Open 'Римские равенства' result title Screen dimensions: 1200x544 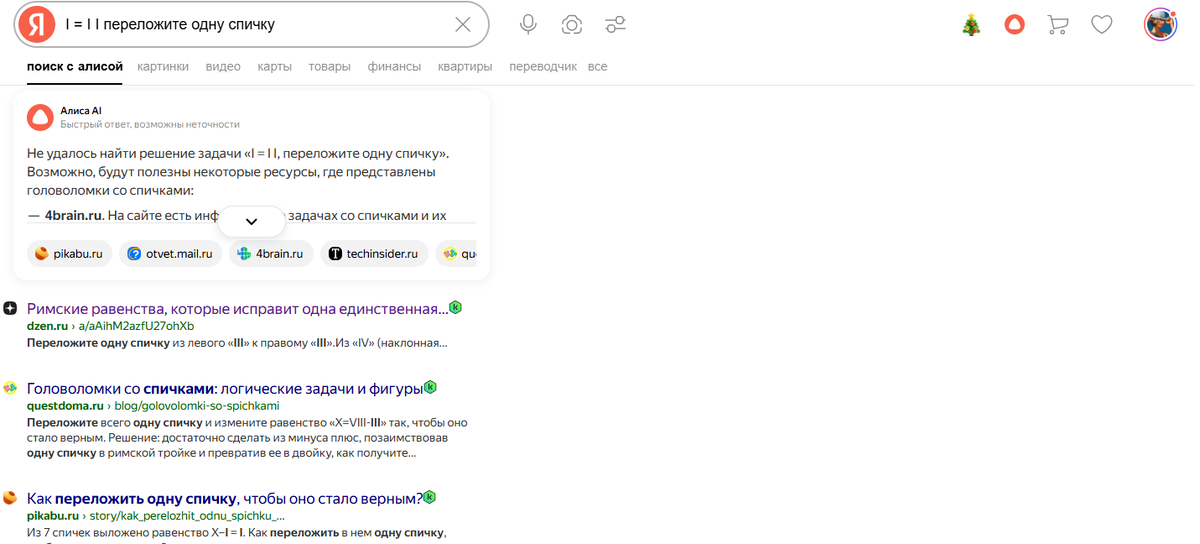coord(237,308)
